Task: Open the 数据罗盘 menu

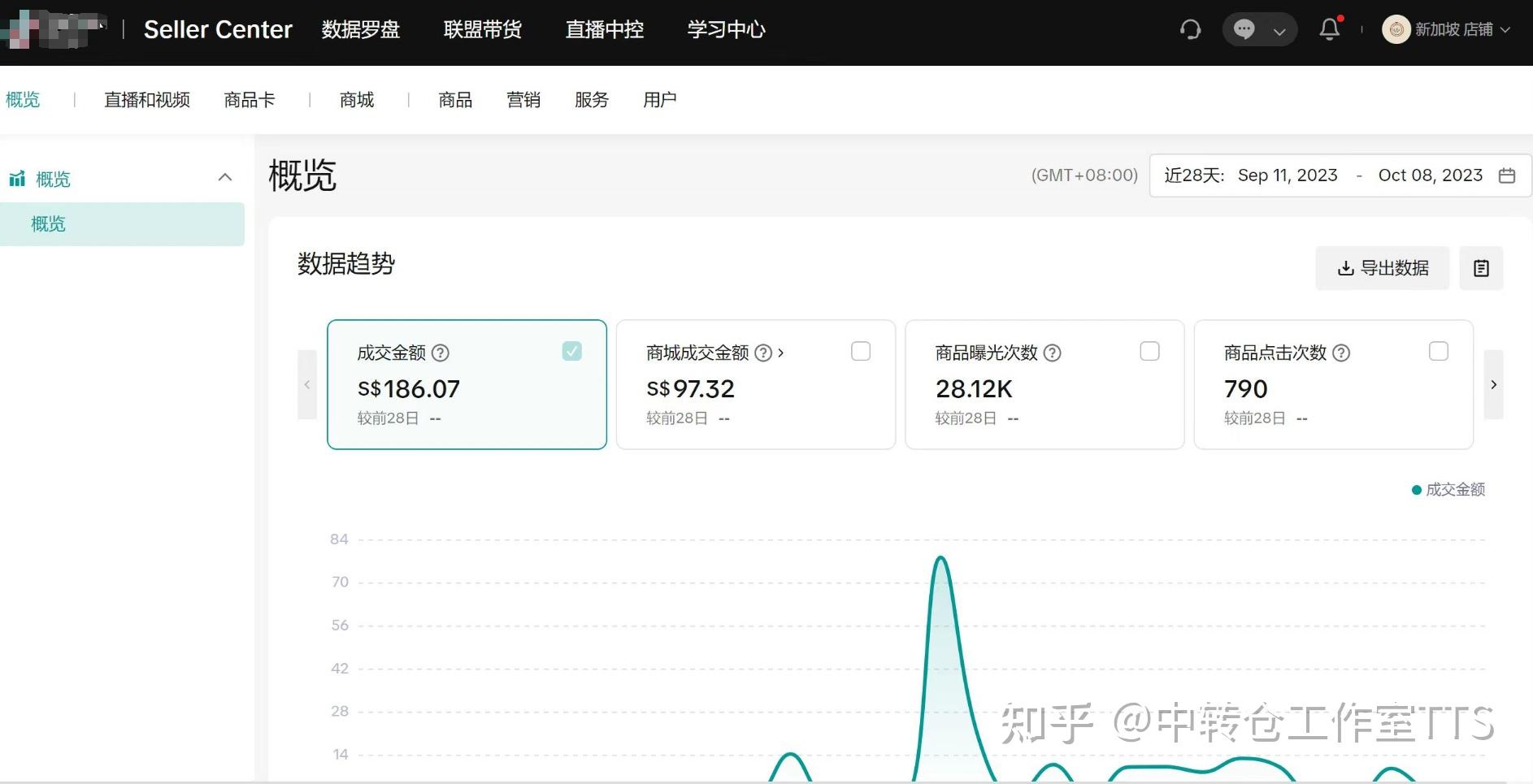Action: pyautogui.click(x=361, y=30)
